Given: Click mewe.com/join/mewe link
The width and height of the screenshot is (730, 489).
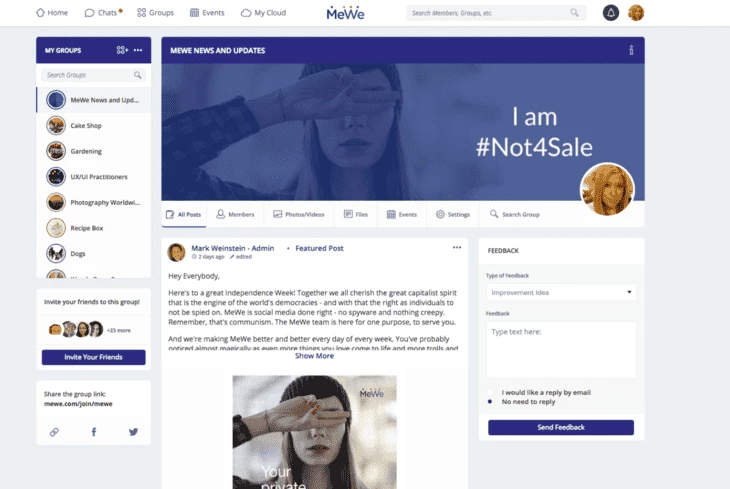Looking at the screenshot, I should (78, 404).
